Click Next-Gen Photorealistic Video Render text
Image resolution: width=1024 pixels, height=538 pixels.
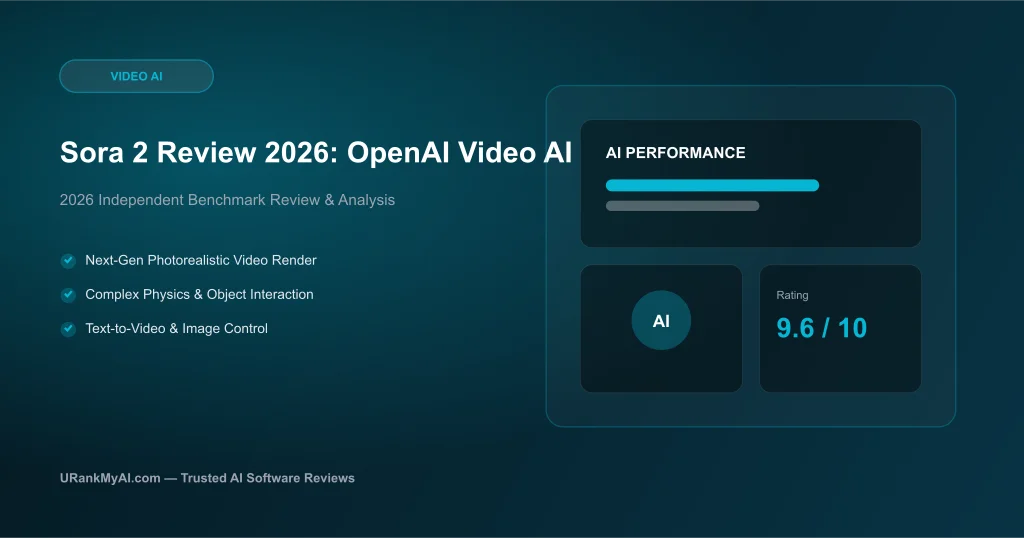click(200, 260)
